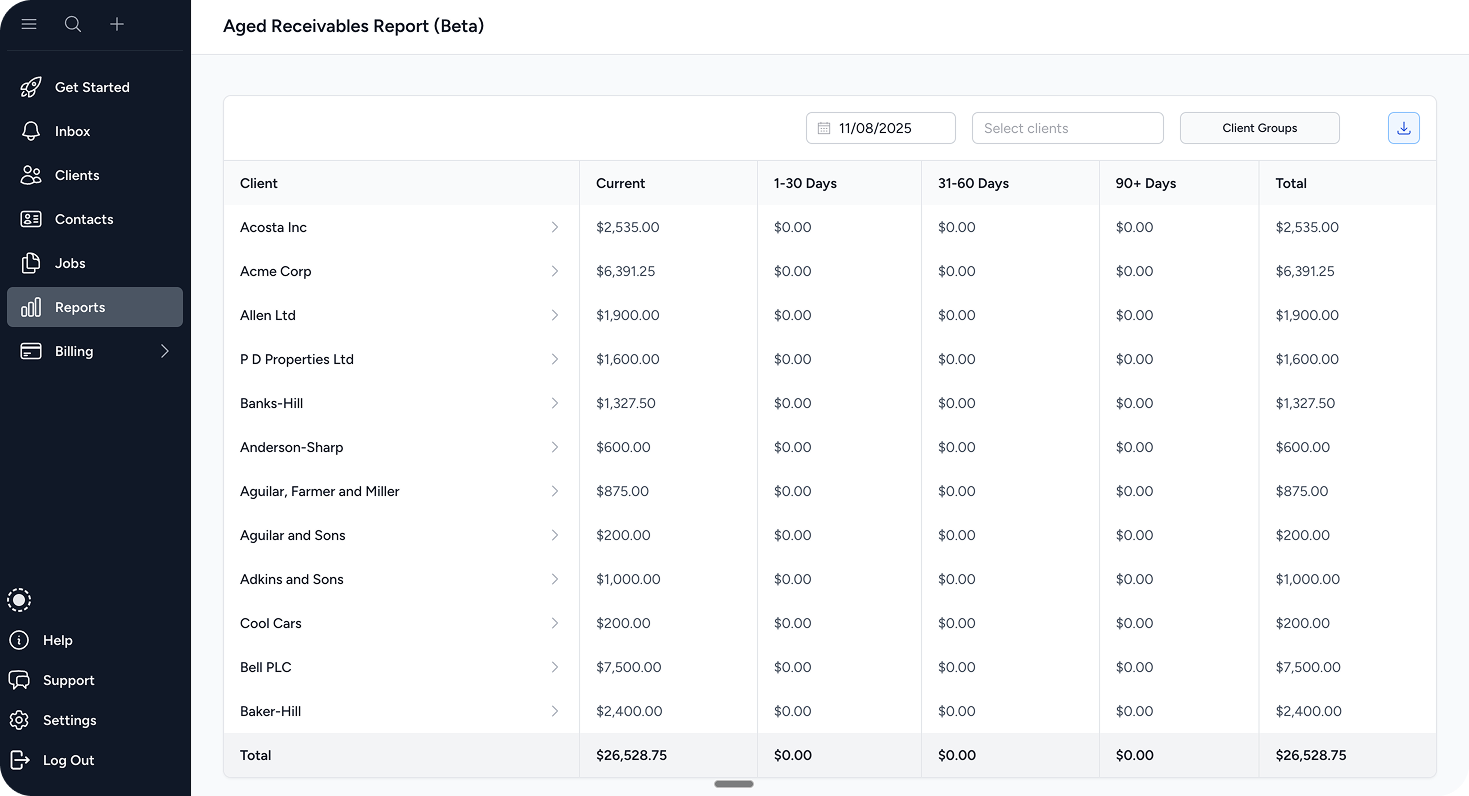Expand Baker-Hill row chevron
This screenshot has width=1469, height=796.
(555, 711)
